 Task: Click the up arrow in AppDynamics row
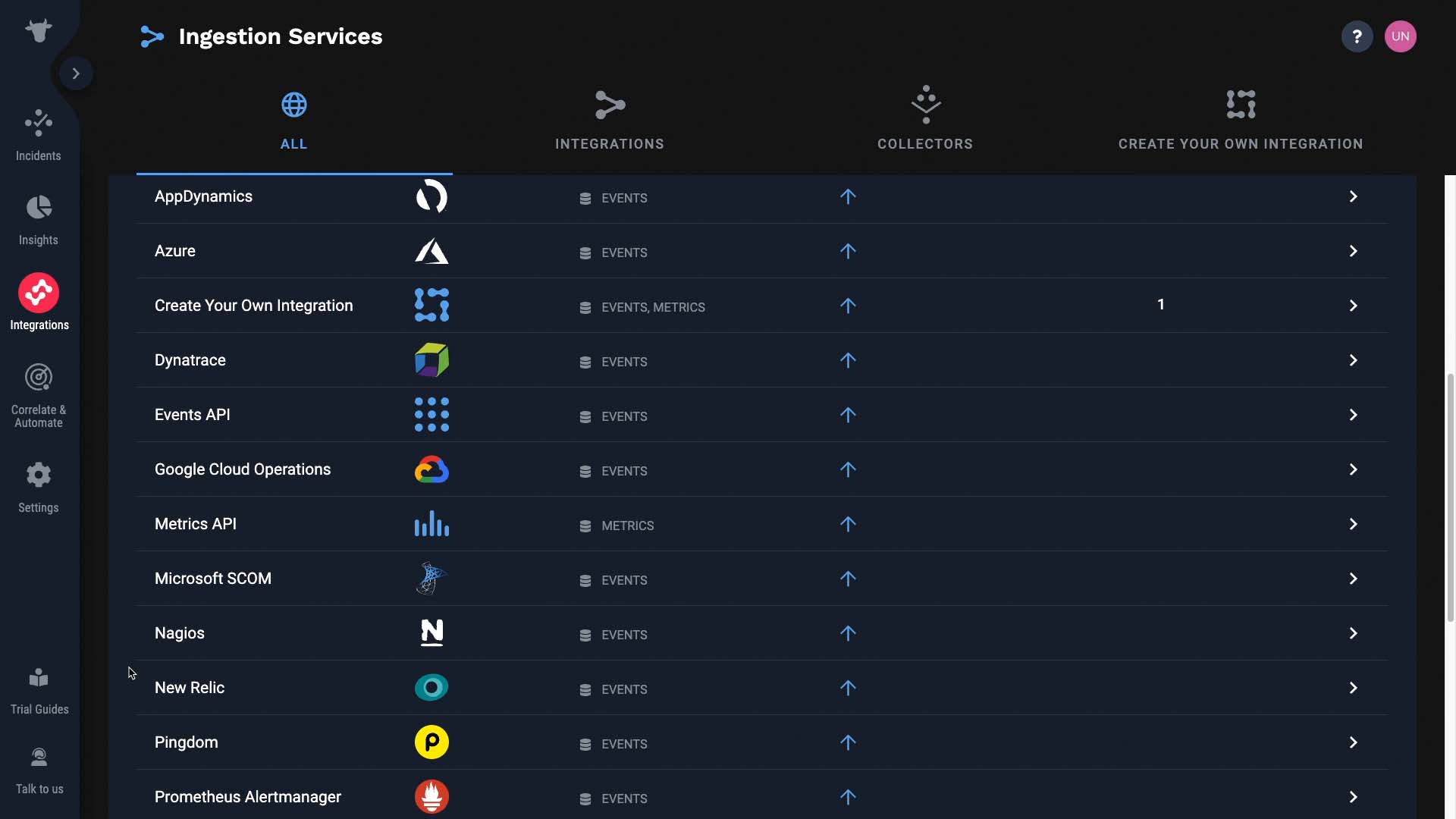[848, 196]
